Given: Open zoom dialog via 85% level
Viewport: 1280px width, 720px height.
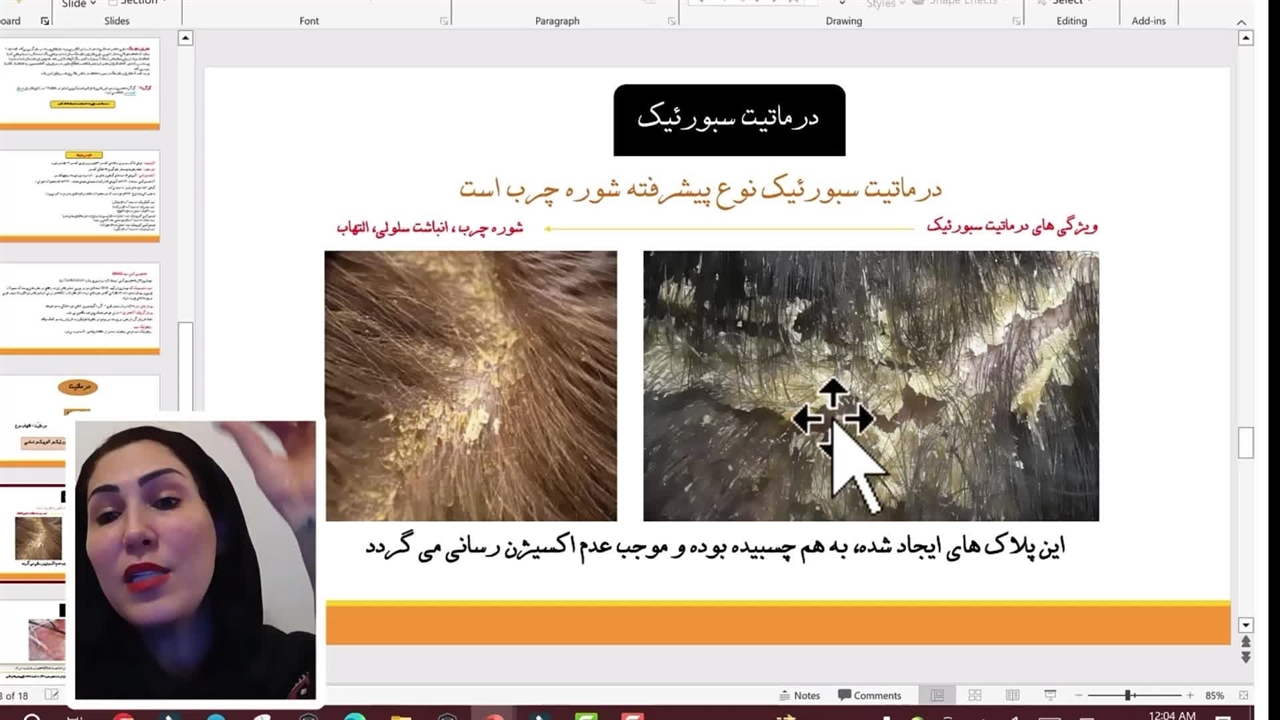Looking at the screenshot, I should click(1214, 695).
